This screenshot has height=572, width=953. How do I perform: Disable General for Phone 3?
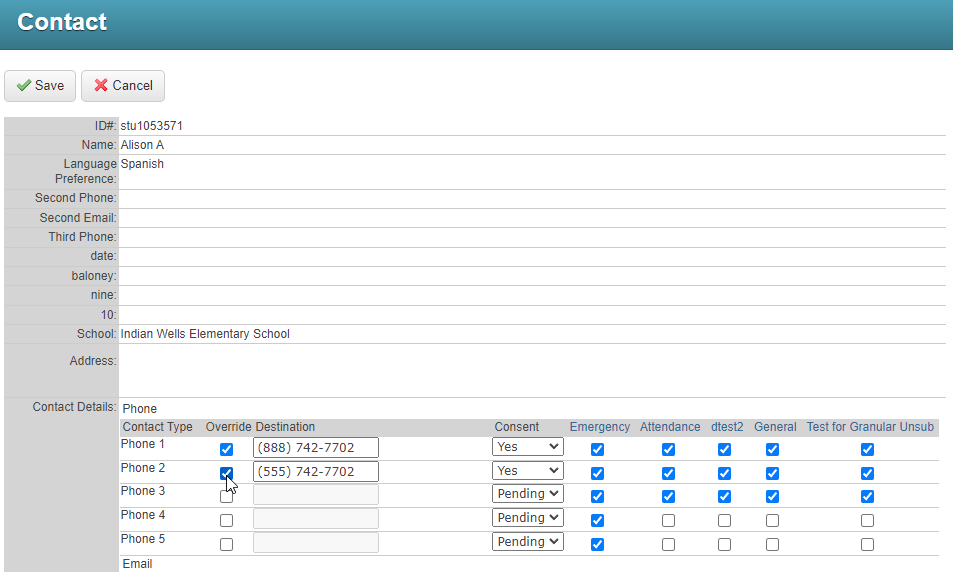point(772,497)
